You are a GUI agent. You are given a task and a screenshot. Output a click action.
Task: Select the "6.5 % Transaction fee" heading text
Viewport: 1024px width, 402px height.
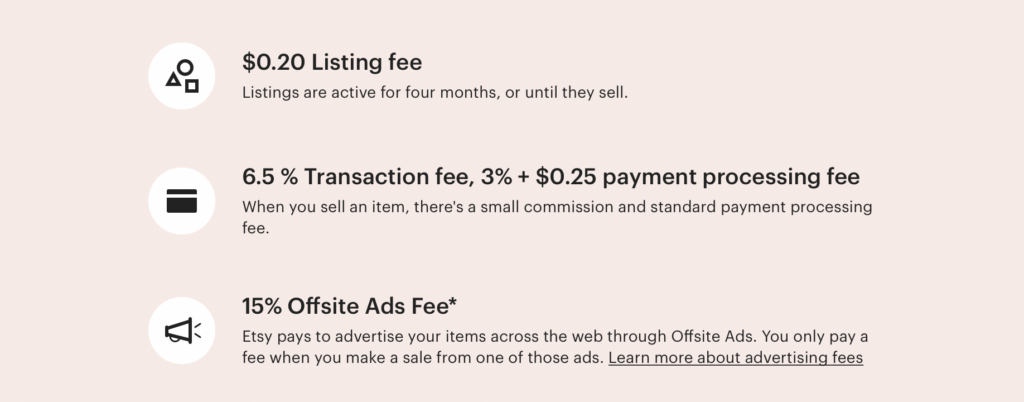(358, 177)
